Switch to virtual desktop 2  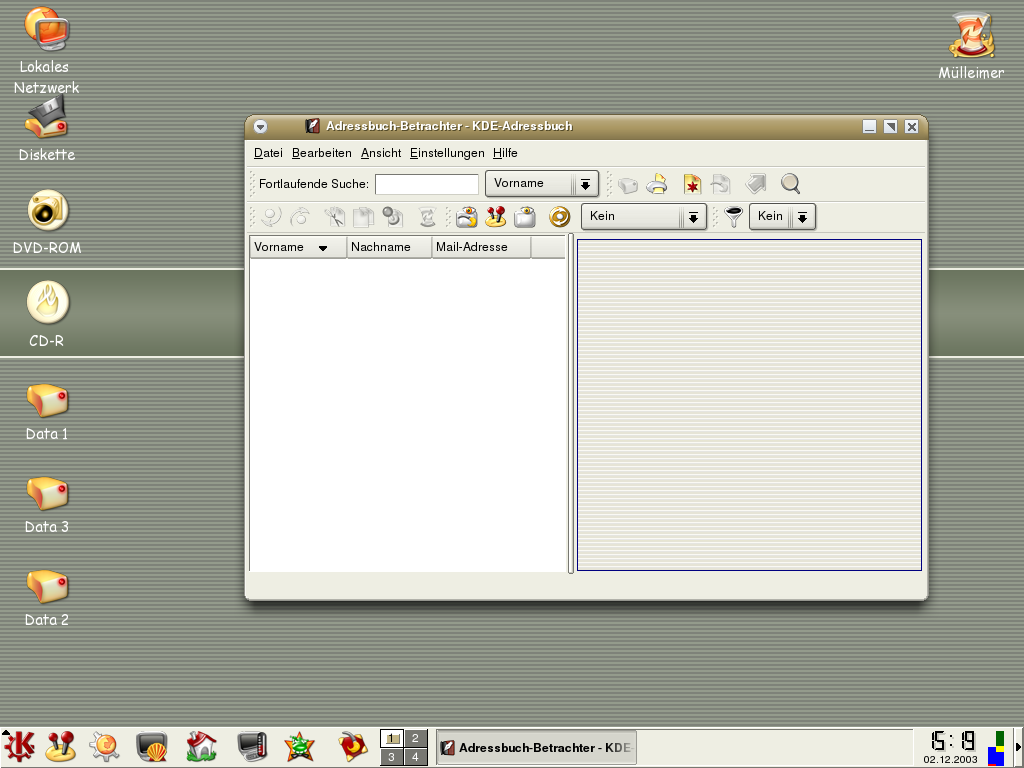pos(415,739)
